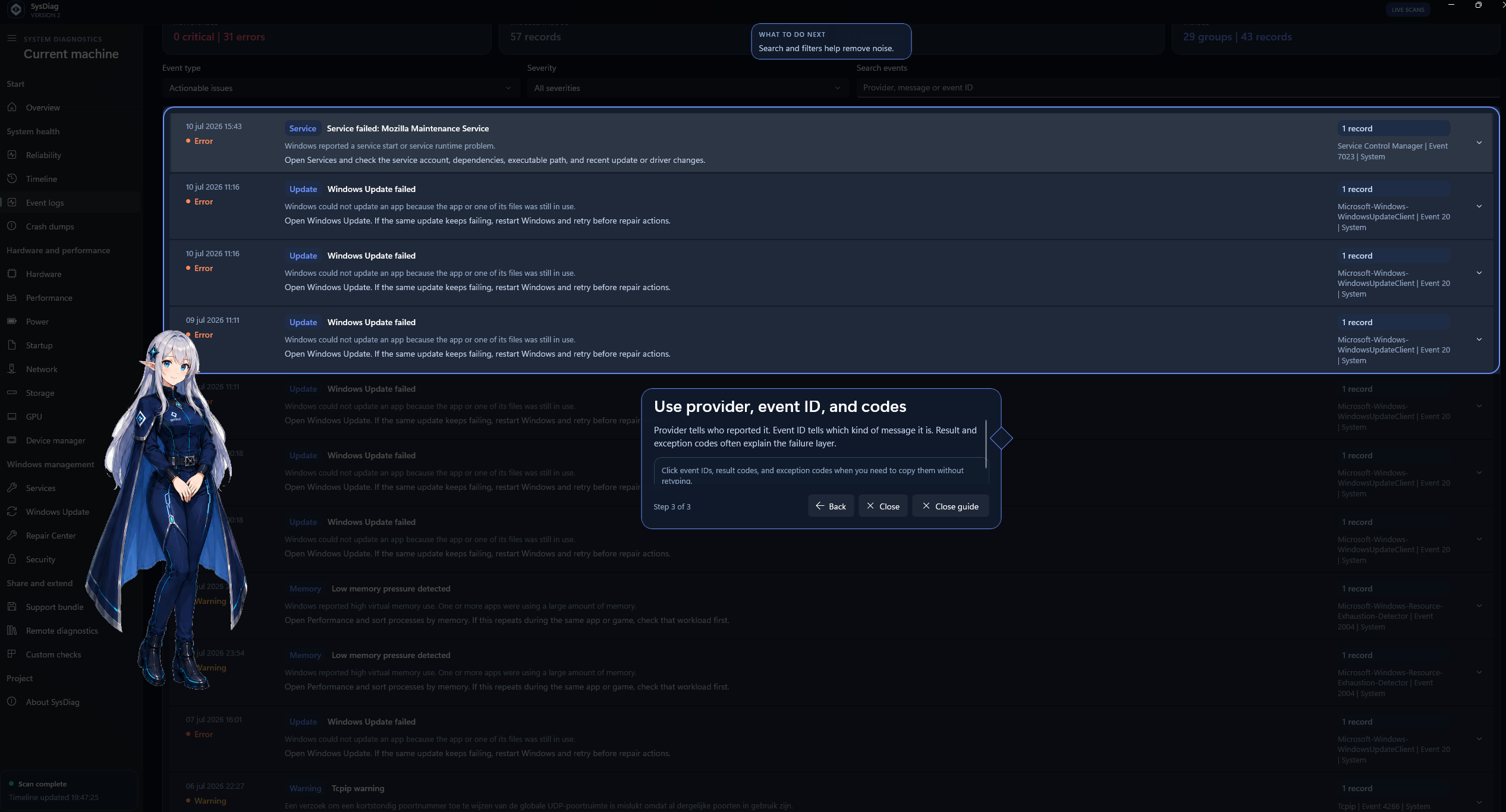Click the 1 record badge on Mozilla row

(x=1394, y=128)
